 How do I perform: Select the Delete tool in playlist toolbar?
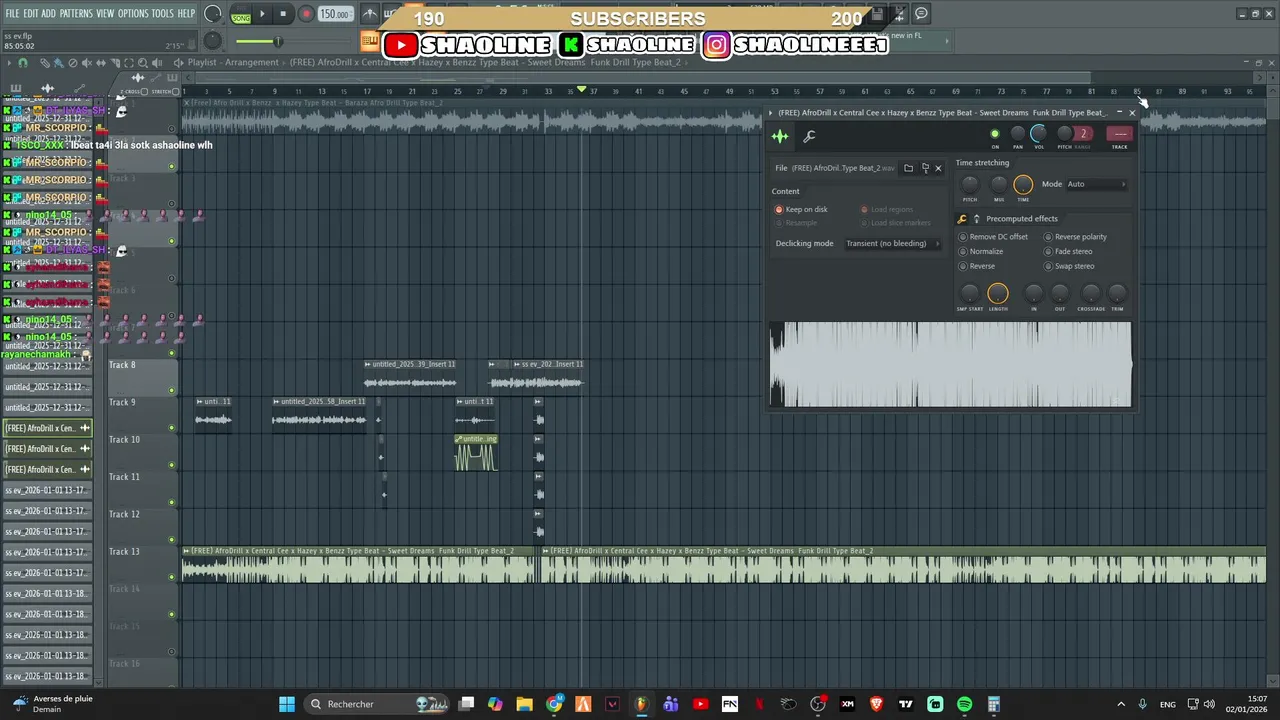pyautogui.click(x=73, y=63)
